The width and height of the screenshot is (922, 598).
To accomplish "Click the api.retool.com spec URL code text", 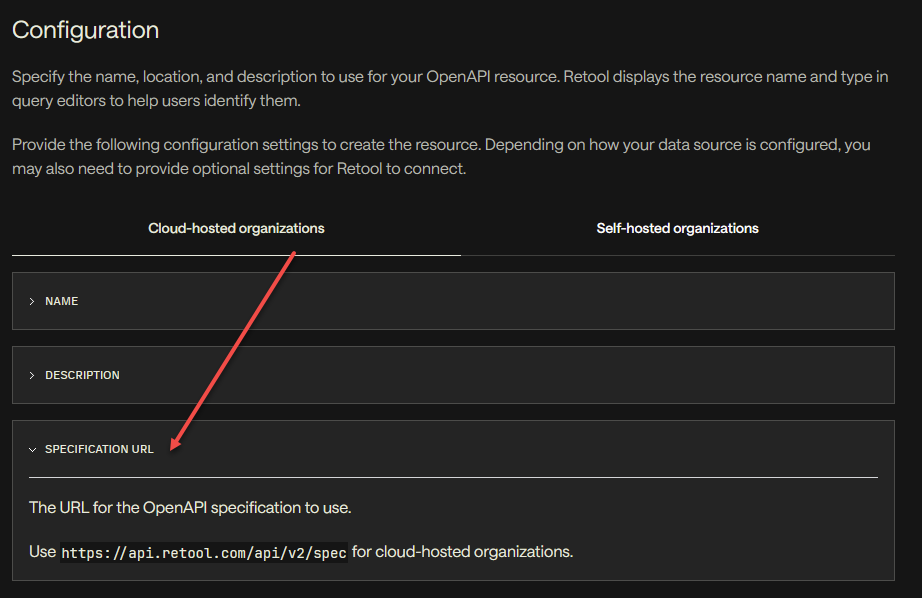I will 203,553.
